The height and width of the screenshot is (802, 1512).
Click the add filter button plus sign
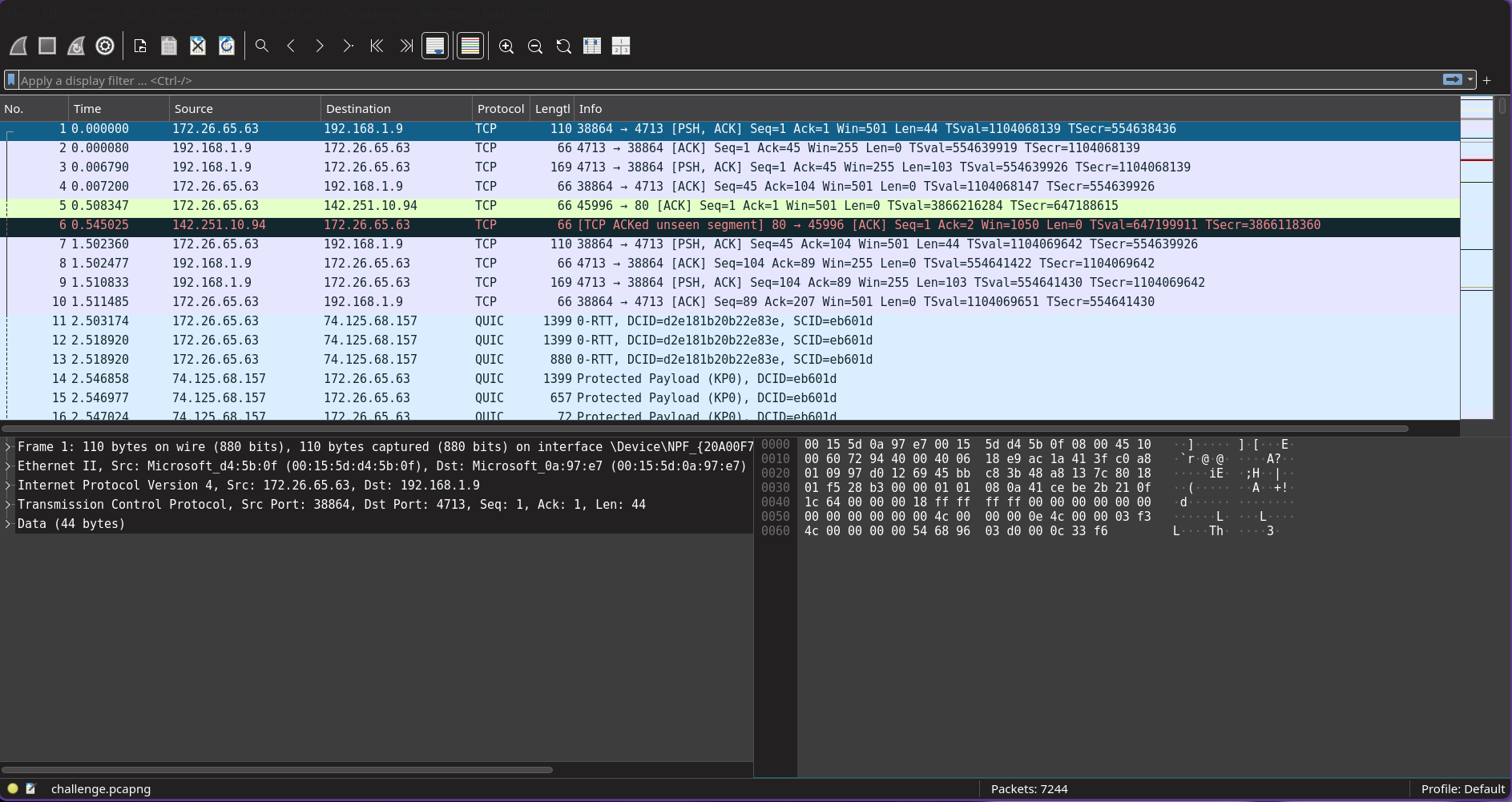[1487, 80]
